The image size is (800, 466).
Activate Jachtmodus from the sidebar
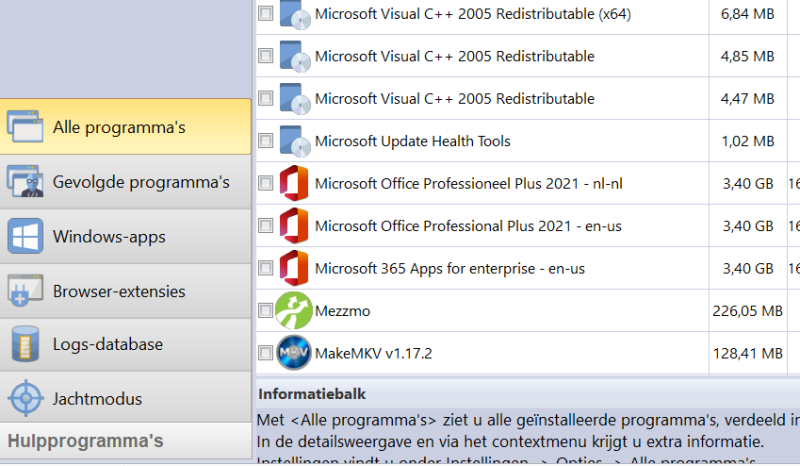tap(97, 399)
